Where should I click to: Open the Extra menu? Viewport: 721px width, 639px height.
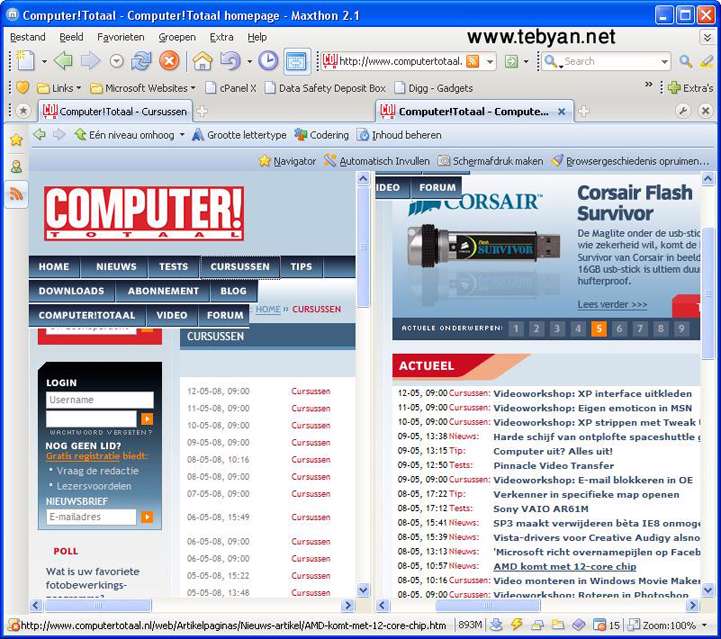click(221, 37)
